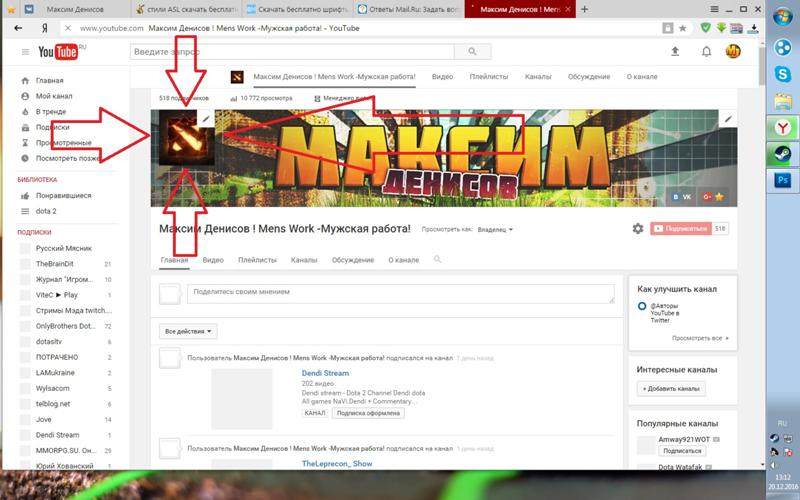
Task: Click the YouTube logo
Action: pyautogui.click(x=58, y=52)
